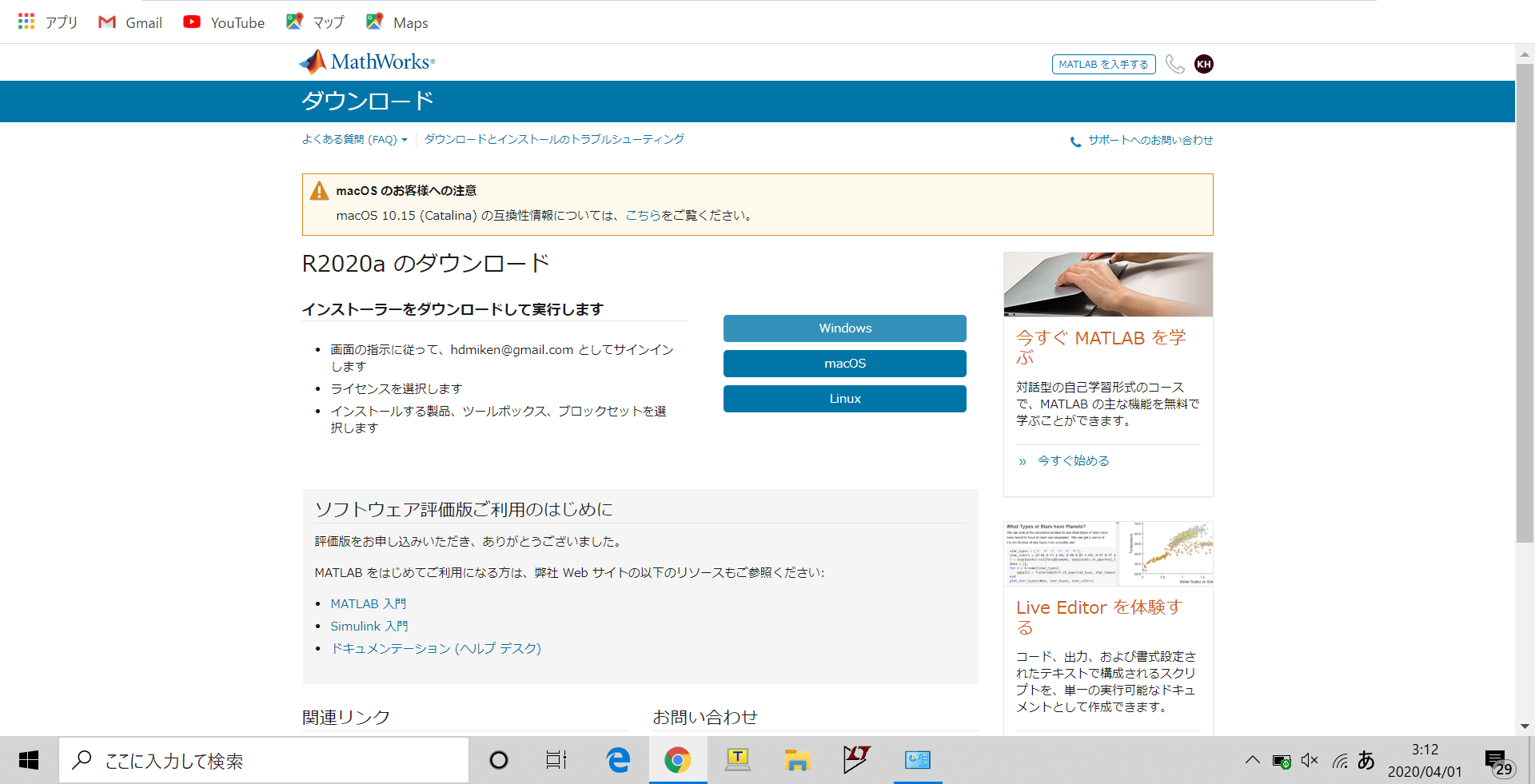
Task: Click the vertical scrollbar thumb
Action: pyautogui.click(x=1525, y=304)
